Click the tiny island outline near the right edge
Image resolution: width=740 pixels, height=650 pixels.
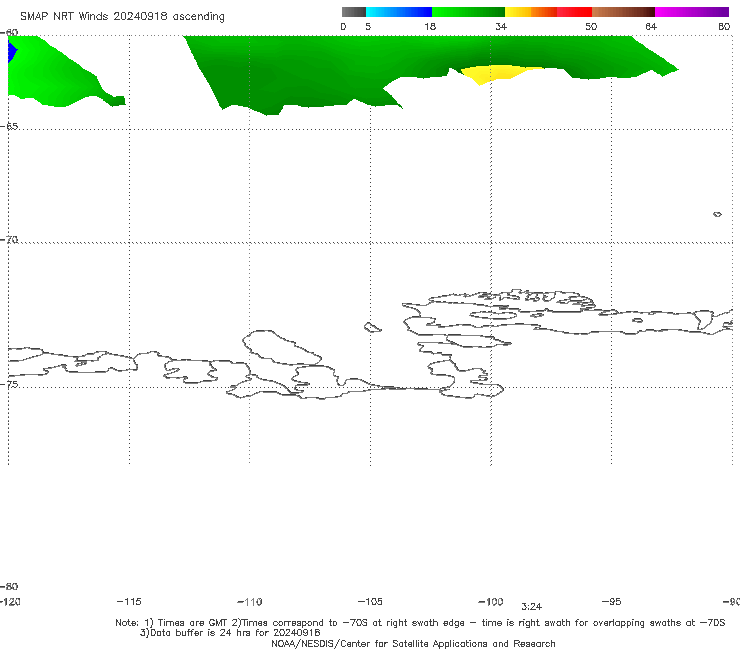click(717, 214)
